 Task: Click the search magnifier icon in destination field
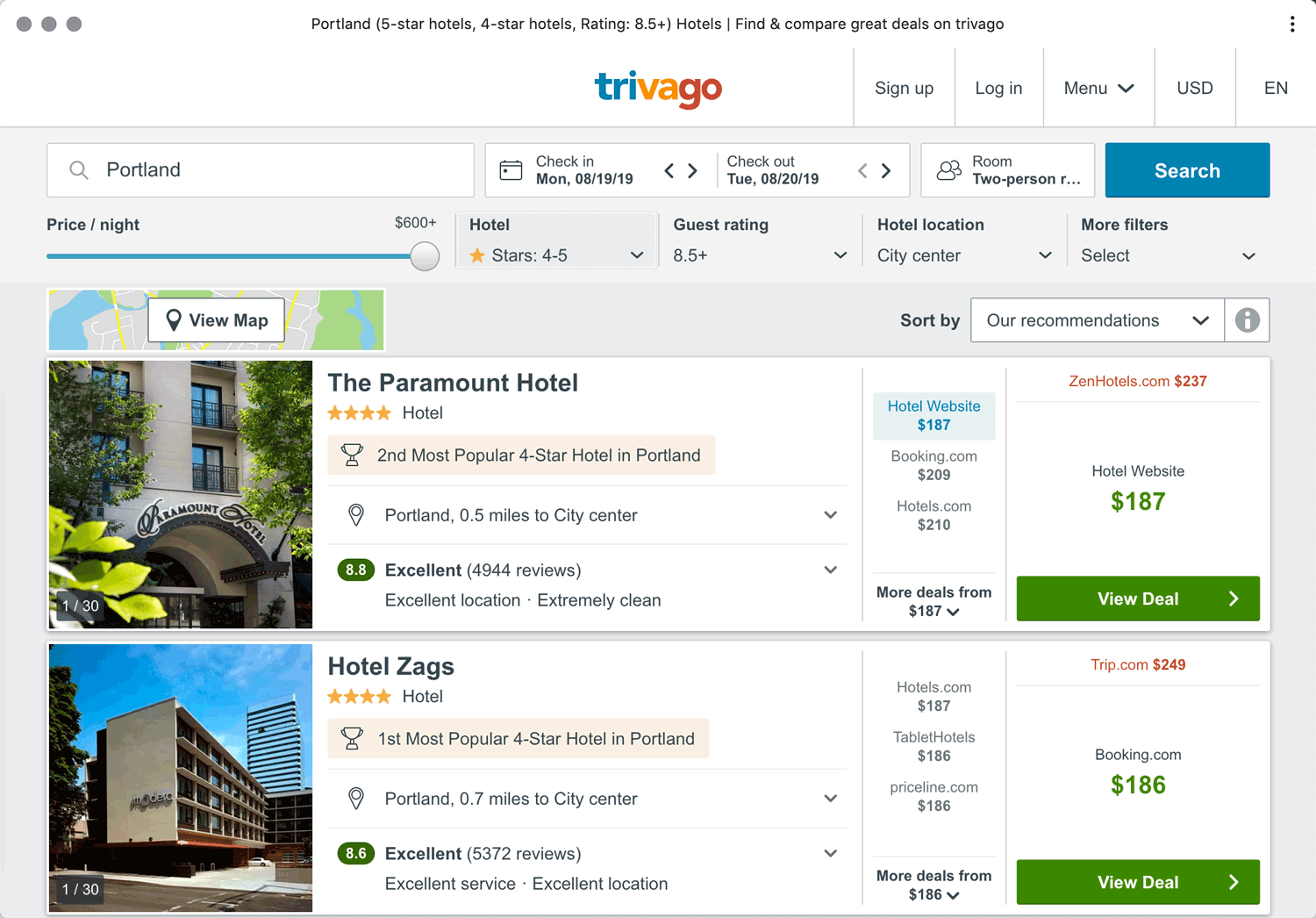(79, 170)
